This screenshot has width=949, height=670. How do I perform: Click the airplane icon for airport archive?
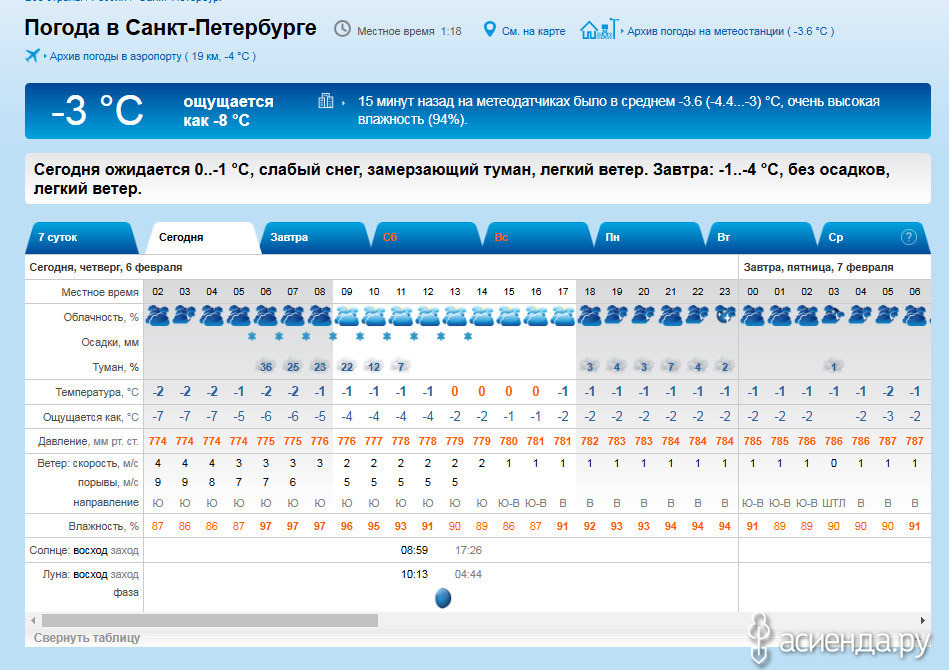click(x=33, y=56)
